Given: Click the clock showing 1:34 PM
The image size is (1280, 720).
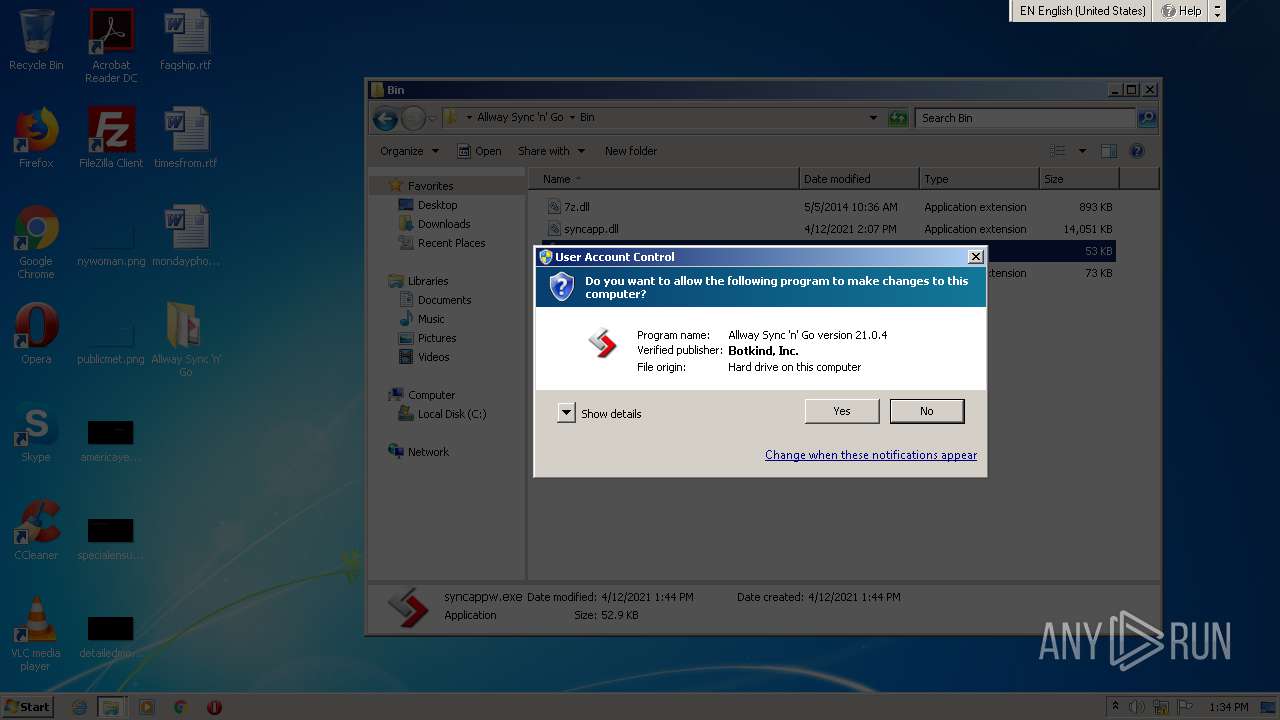Looking at the screenshot, I should [x=1228, y=707].
